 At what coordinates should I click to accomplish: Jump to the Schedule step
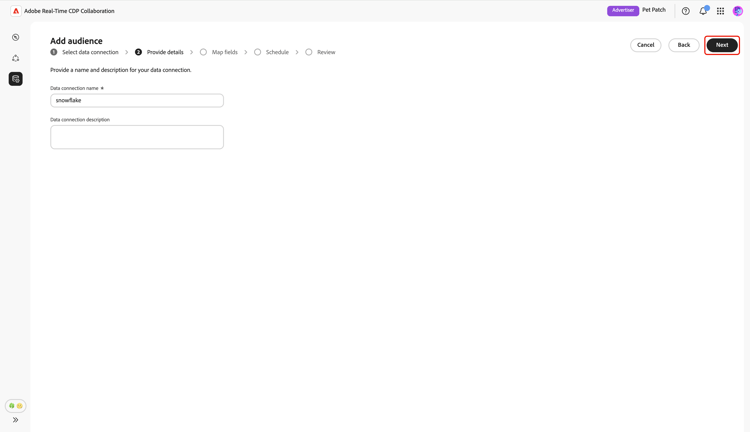(x=272, y=52)
